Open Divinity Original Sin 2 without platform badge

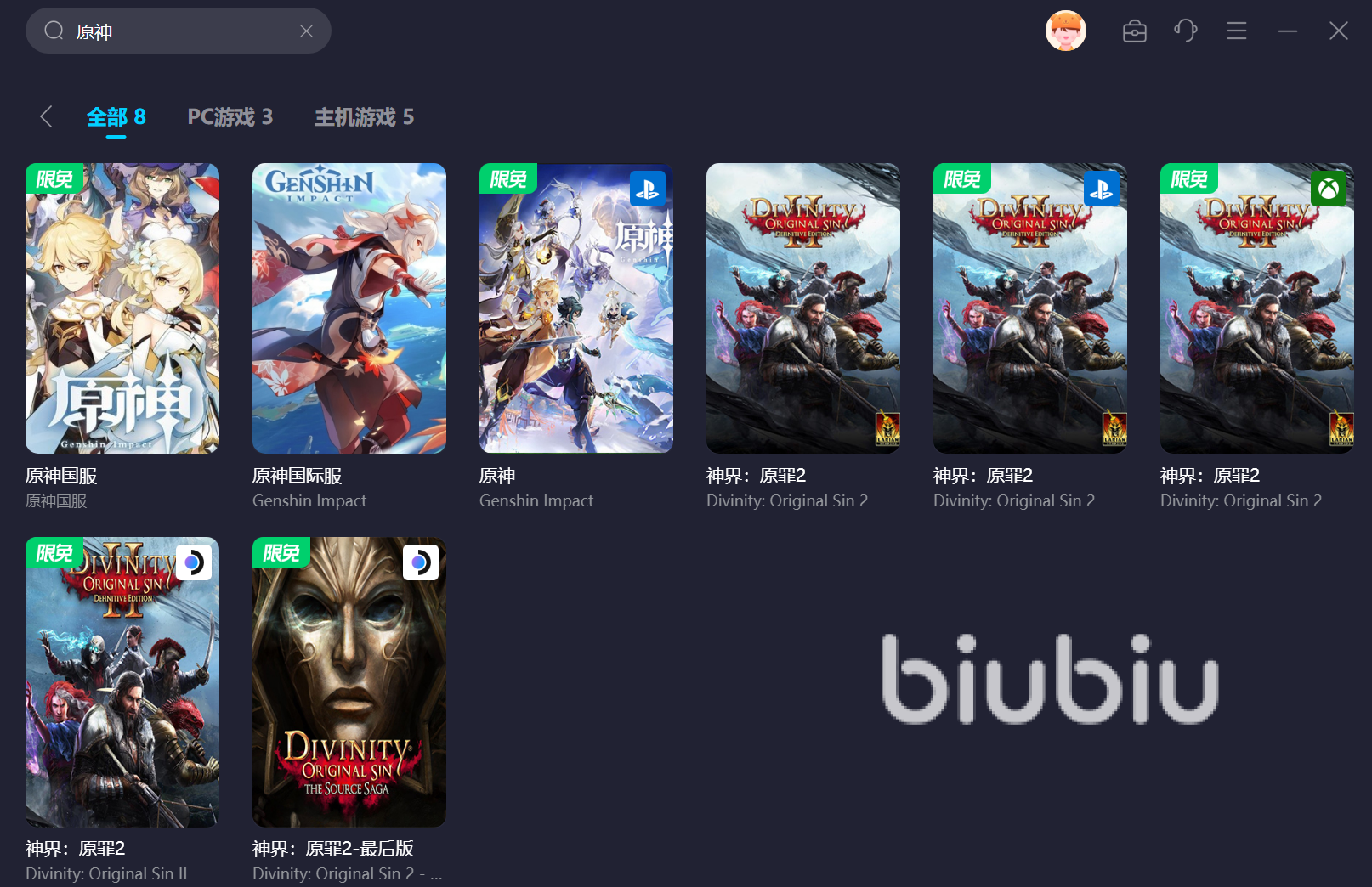pyautogui.click(x=803, y=308)
